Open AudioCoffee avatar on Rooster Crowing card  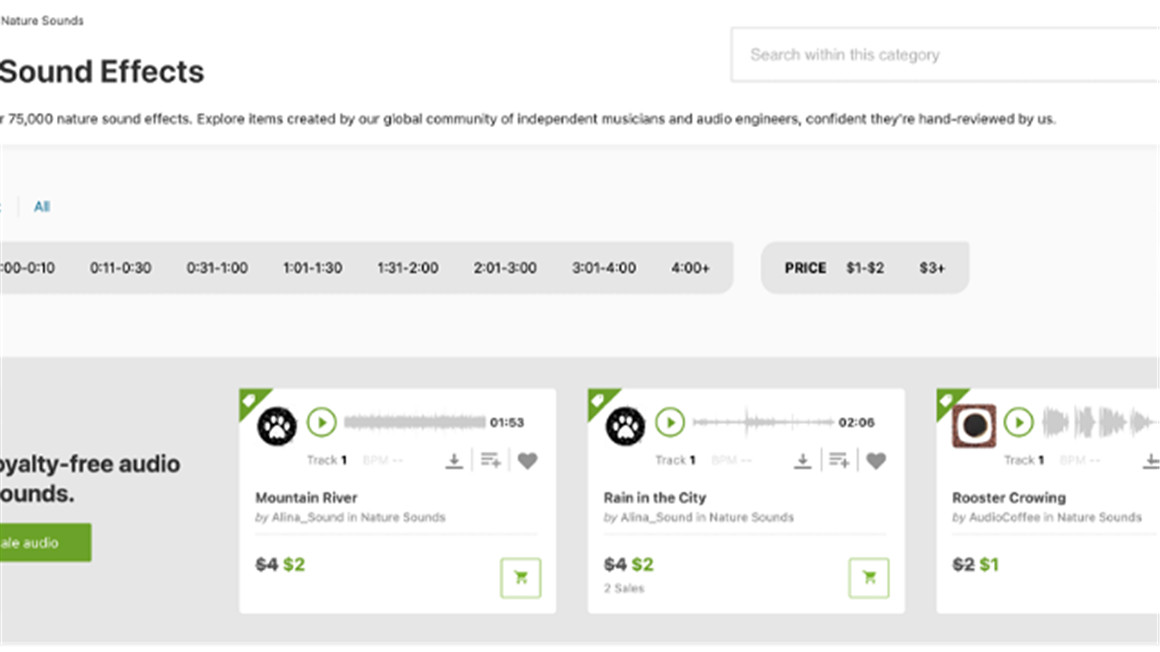(974, 426)
